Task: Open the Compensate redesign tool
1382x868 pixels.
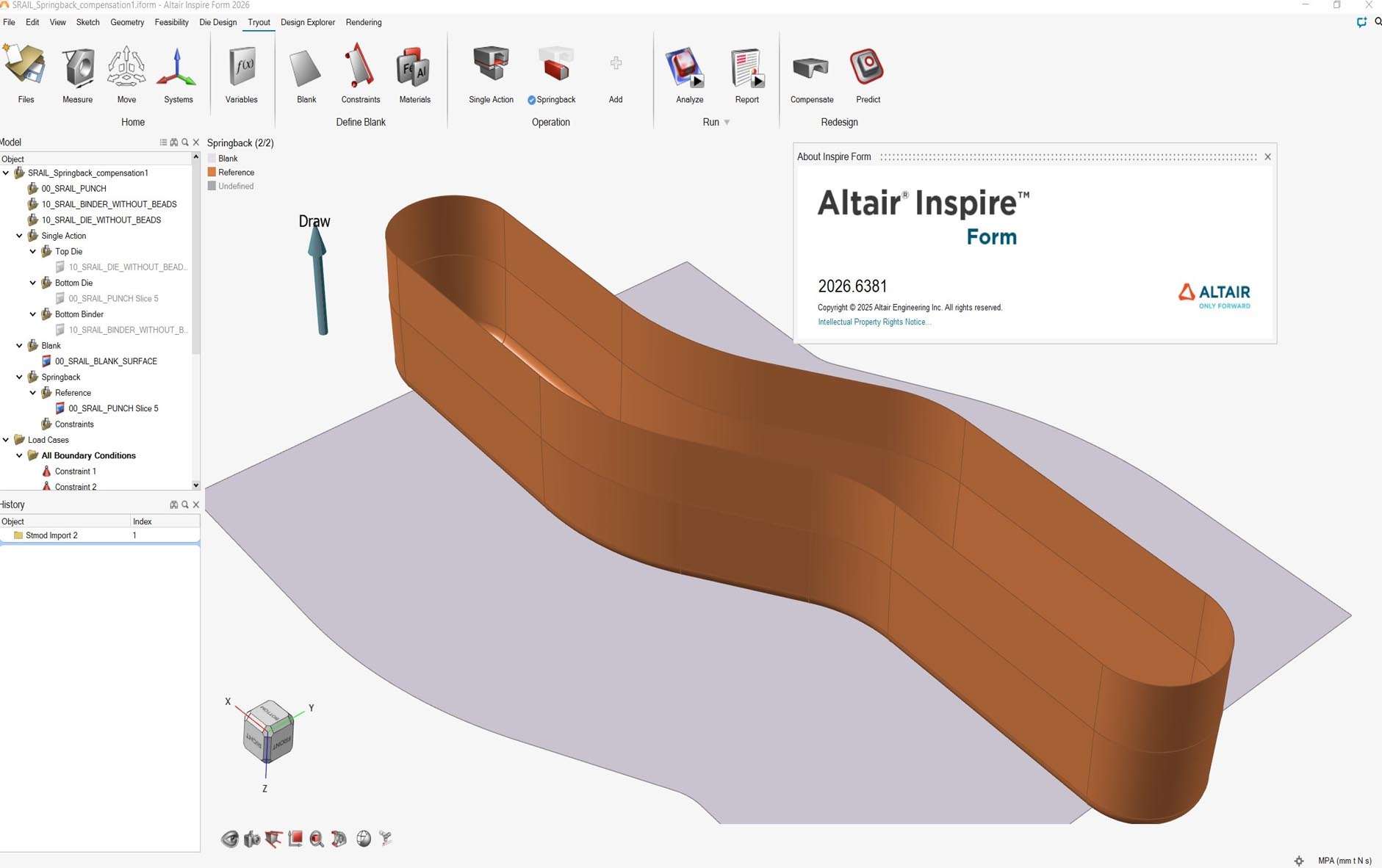Action: tap(811, 68)
